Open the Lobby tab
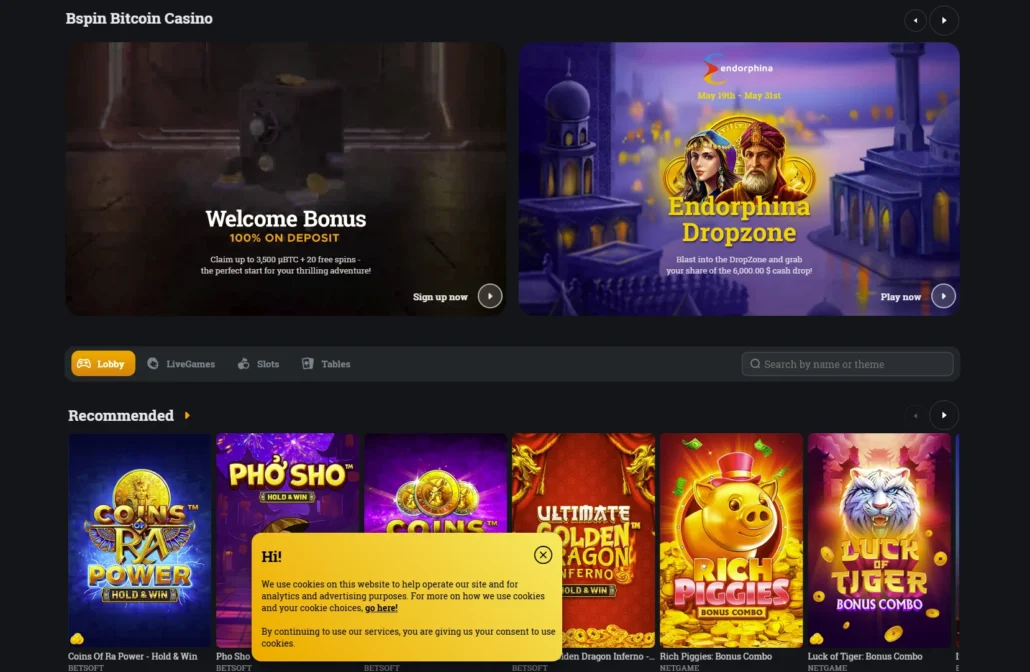This screenshot has width=1030, height=672. tap(103, 363)
